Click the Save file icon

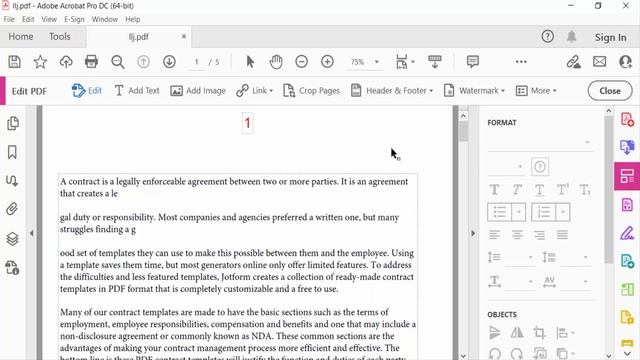click(15, 62)
